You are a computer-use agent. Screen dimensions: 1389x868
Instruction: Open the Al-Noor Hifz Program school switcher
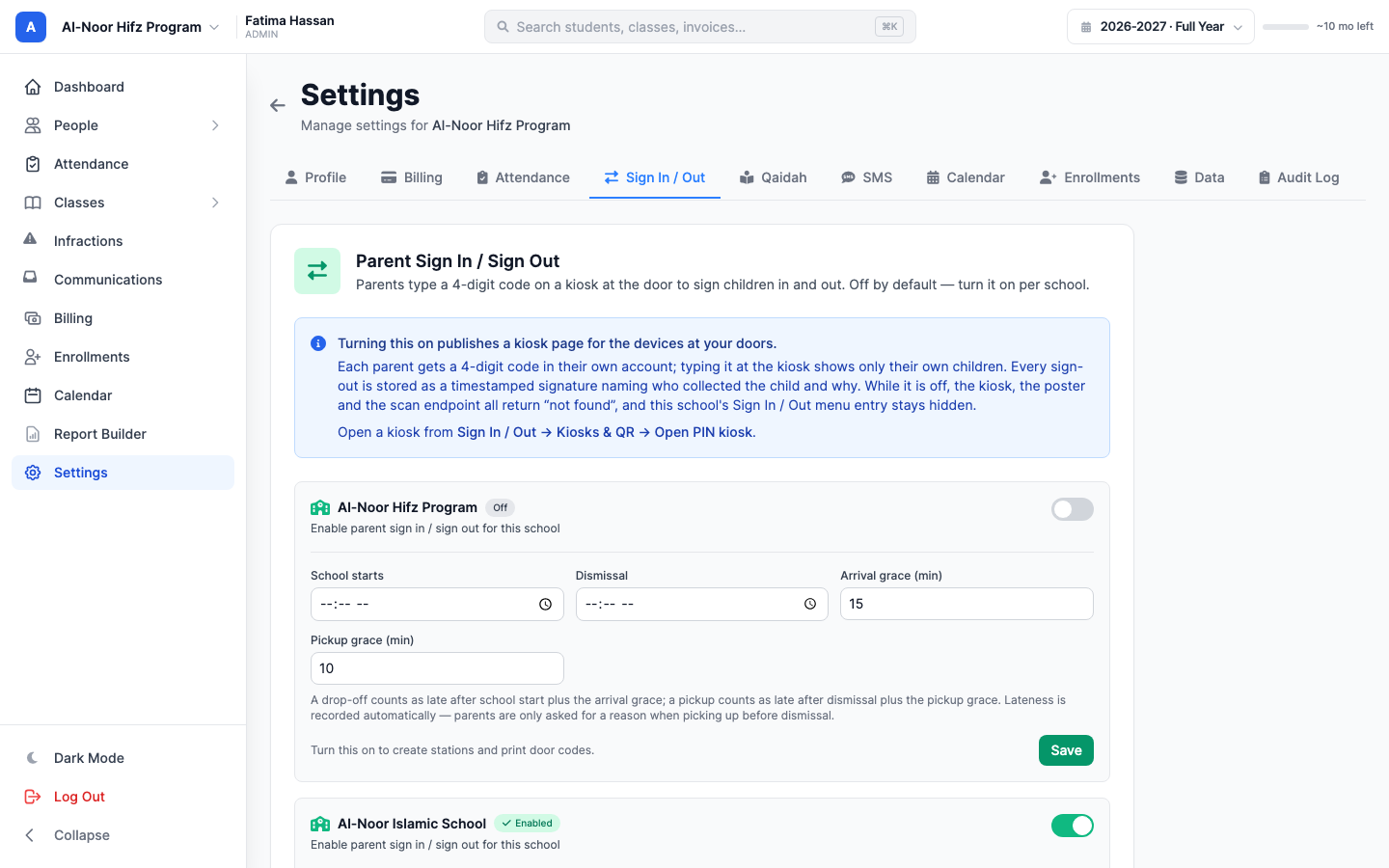pyautogui.click(x=140, y=27)
